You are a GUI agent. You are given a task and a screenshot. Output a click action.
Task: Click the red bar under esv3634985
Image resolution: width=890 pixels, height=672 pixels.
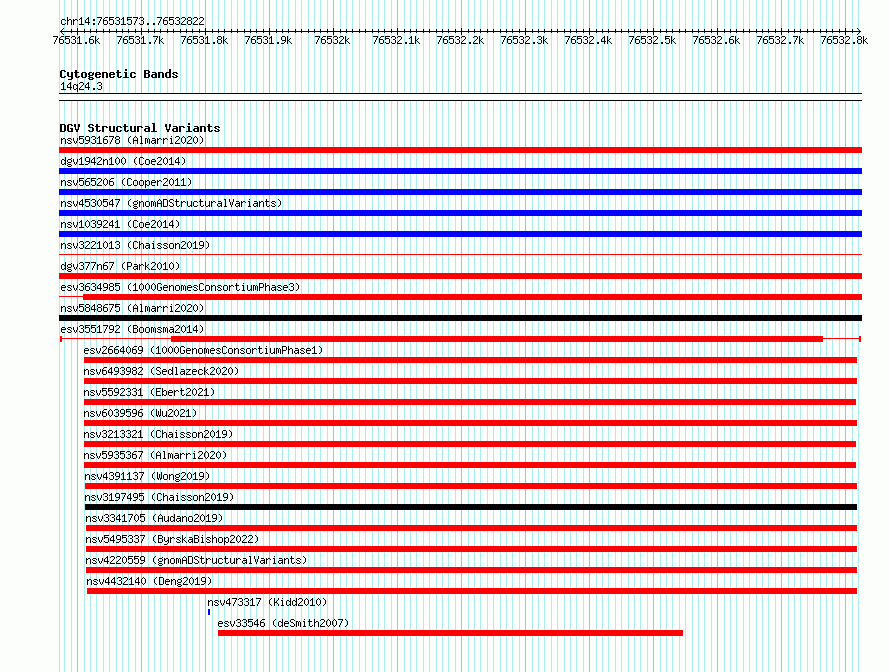pos(472,297)
